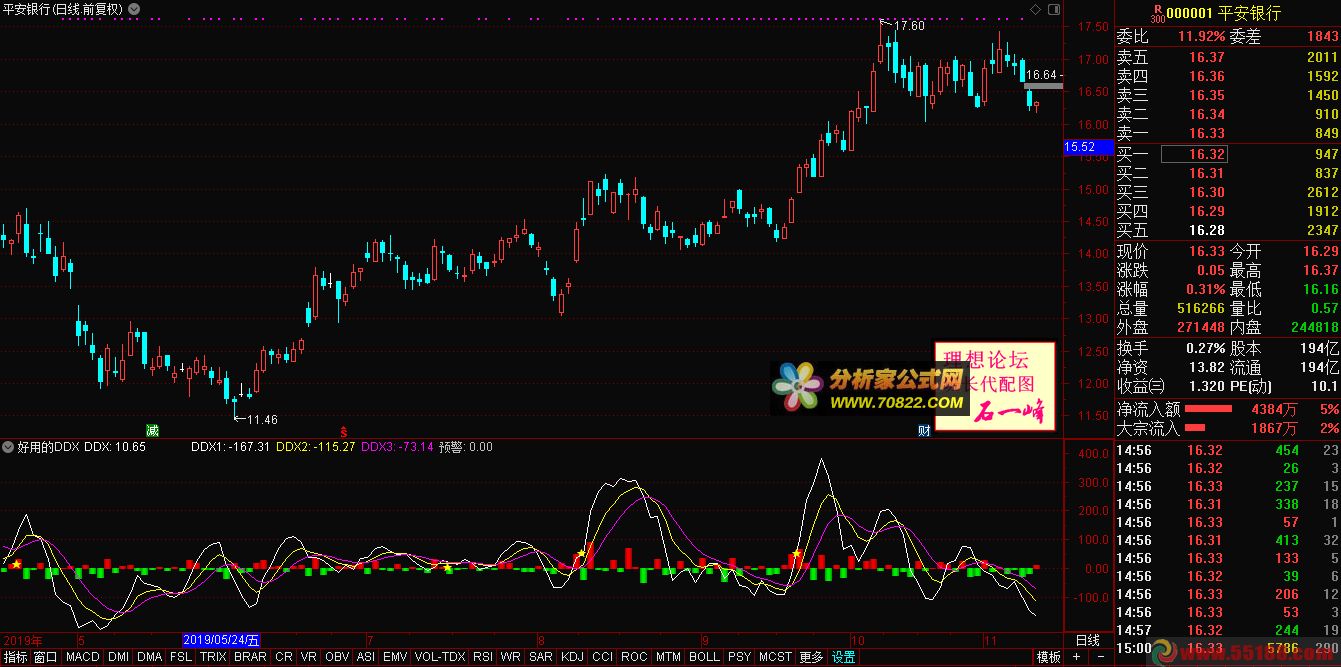Click the star signal on the October DDX bar
This screenshot has height=667, width=1341.
point(797,554)
